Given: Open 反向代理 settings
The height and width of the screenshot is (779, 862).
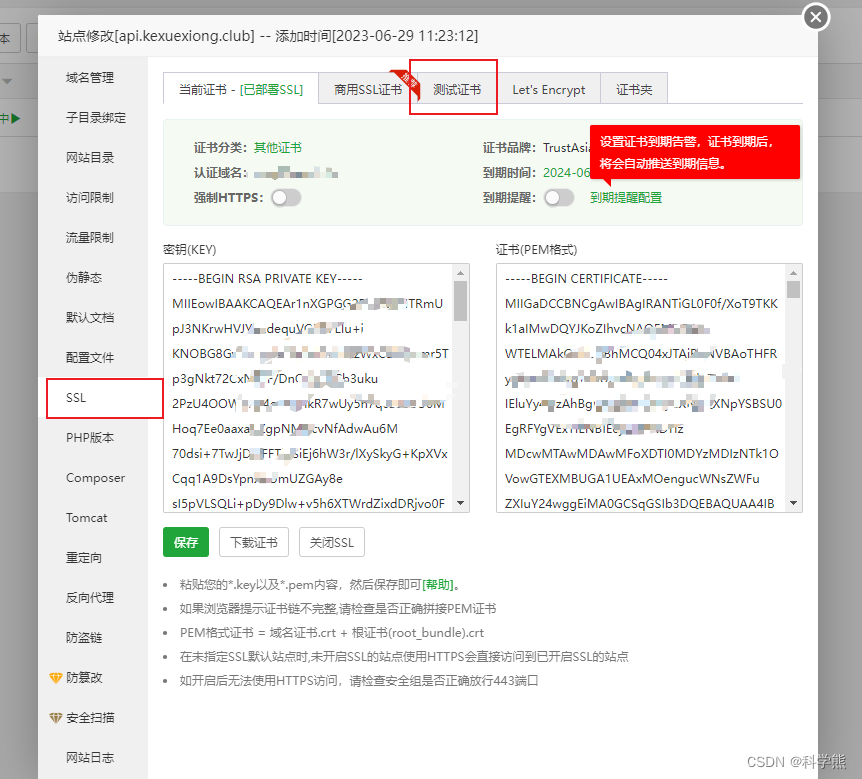Looking at the screenshot, I should (x=90, y=598).
